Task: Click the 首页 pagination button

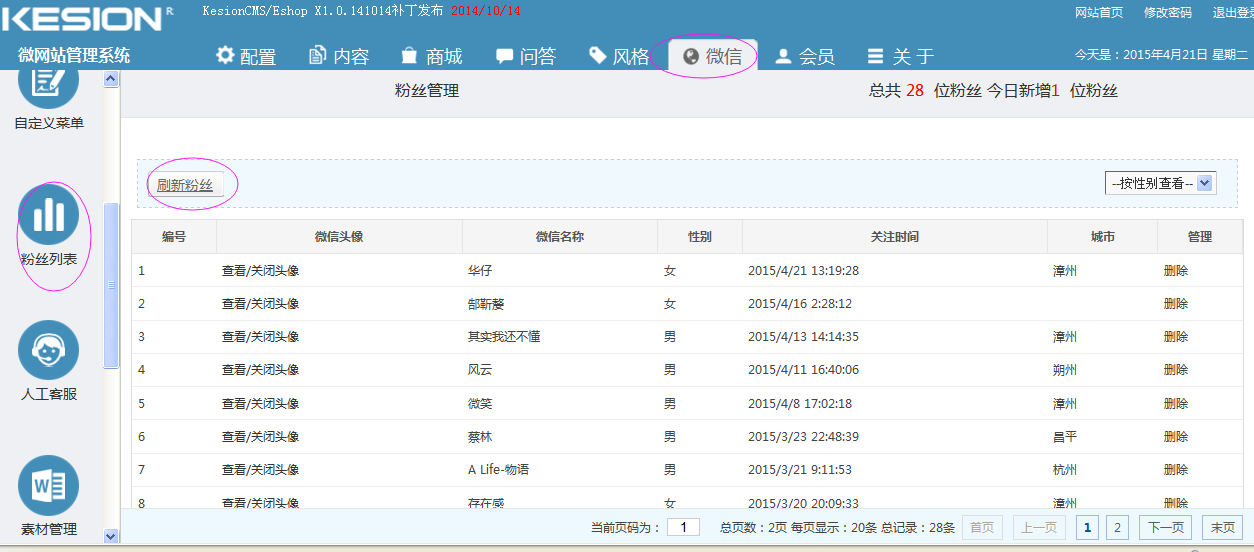Action: [982, 528]
